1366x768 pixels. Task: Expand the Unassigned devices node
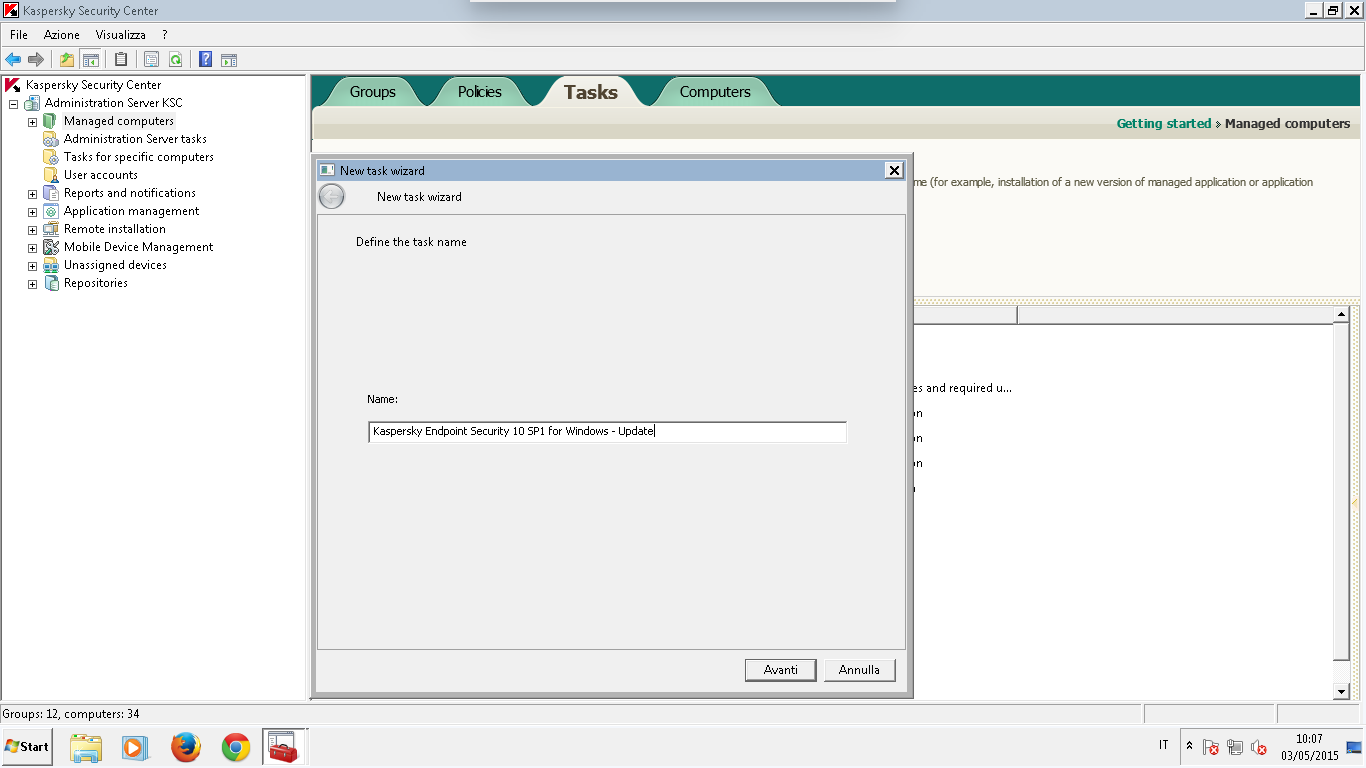(x=32, y=265)
